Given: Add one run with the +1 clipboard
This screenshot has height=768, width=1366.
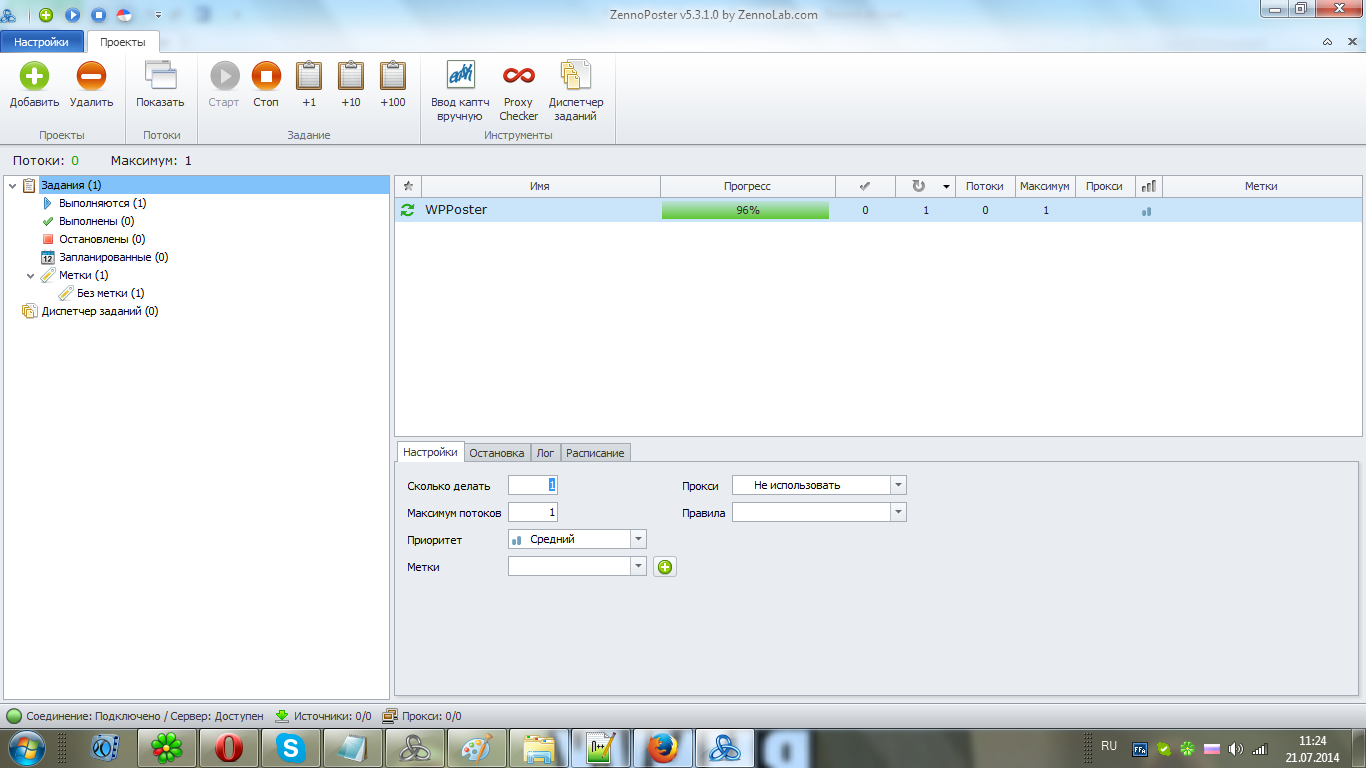Looking at the screenshot, I should pyautogui.click(x=309, y=86).
